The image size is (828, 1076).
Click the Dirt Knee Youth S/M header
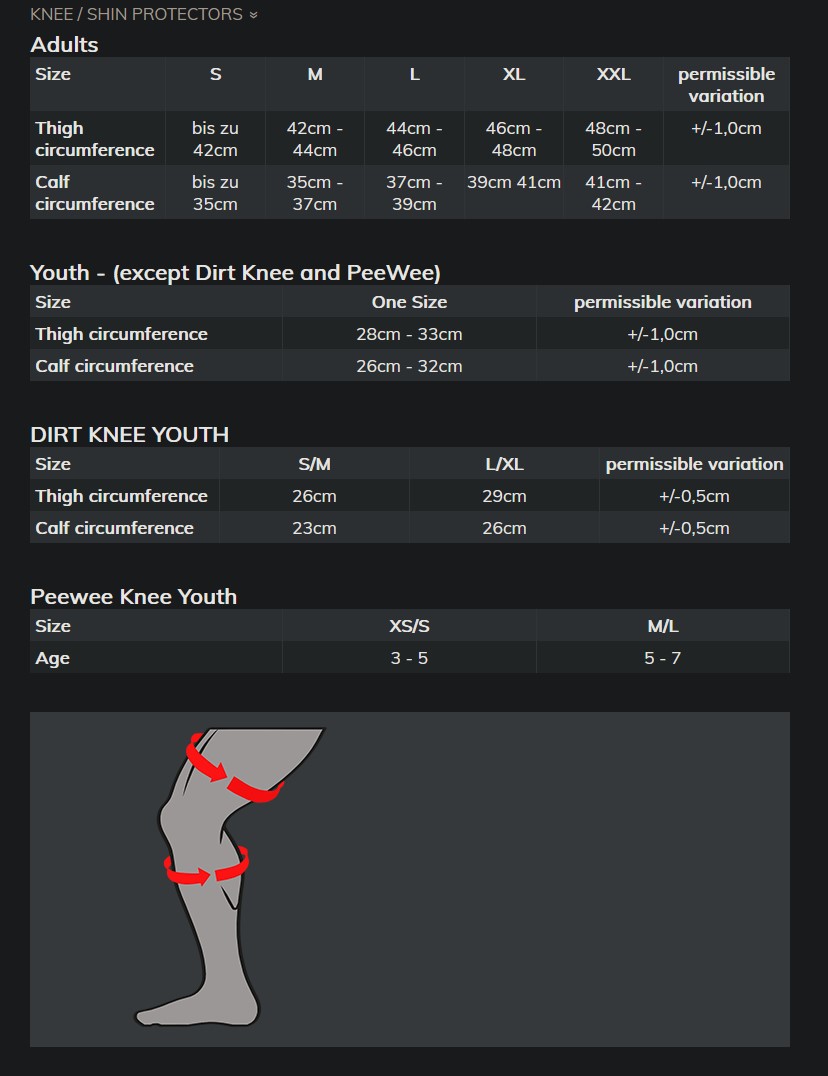click(x=314, y=464)
